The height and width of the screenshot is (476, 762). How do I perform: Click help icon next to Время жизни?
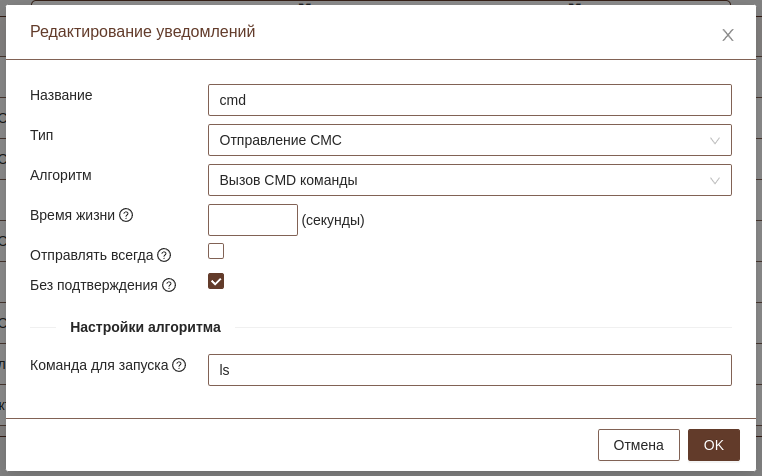126,215
